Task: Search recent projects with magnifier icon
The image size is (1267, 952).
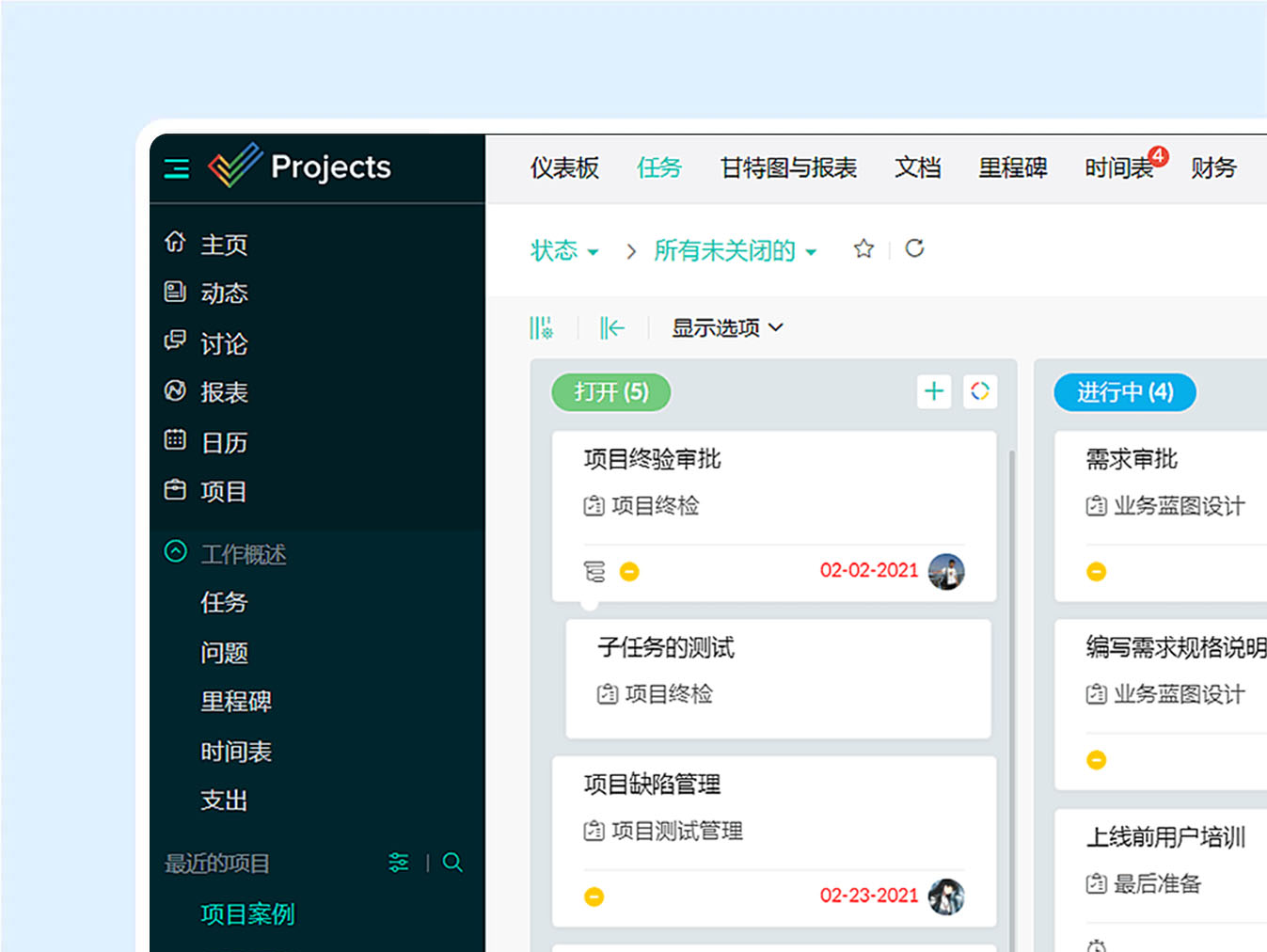Action: (x=452, y=863)
